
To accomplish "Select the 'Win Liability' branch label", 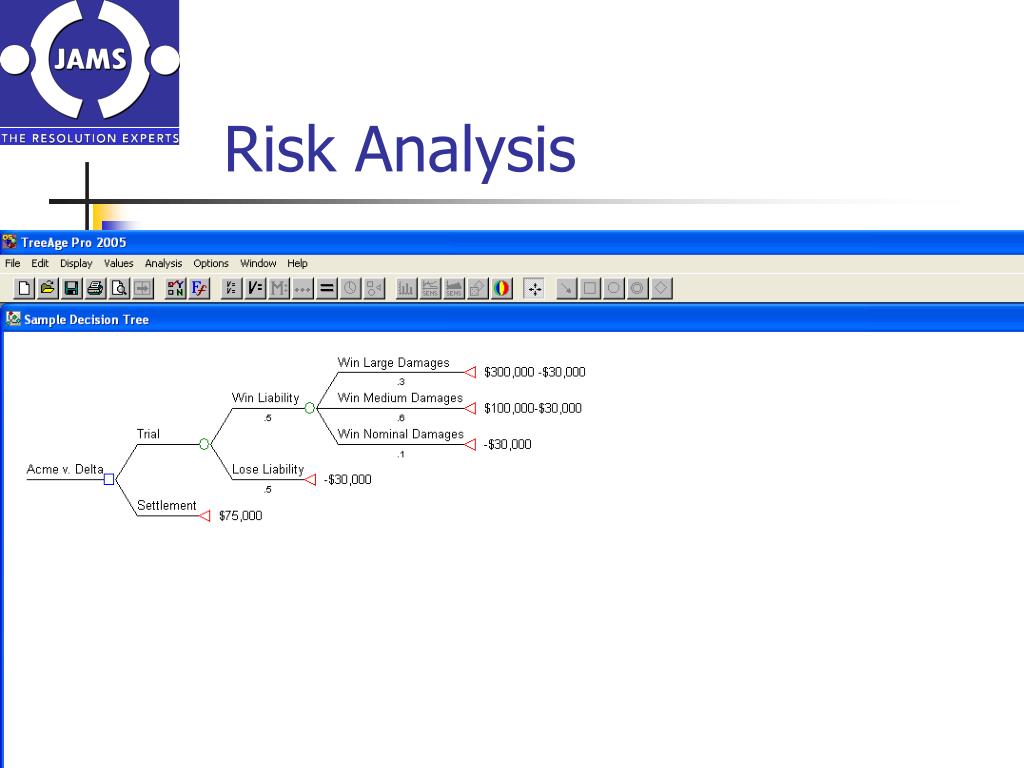I will tap(265, 398).
